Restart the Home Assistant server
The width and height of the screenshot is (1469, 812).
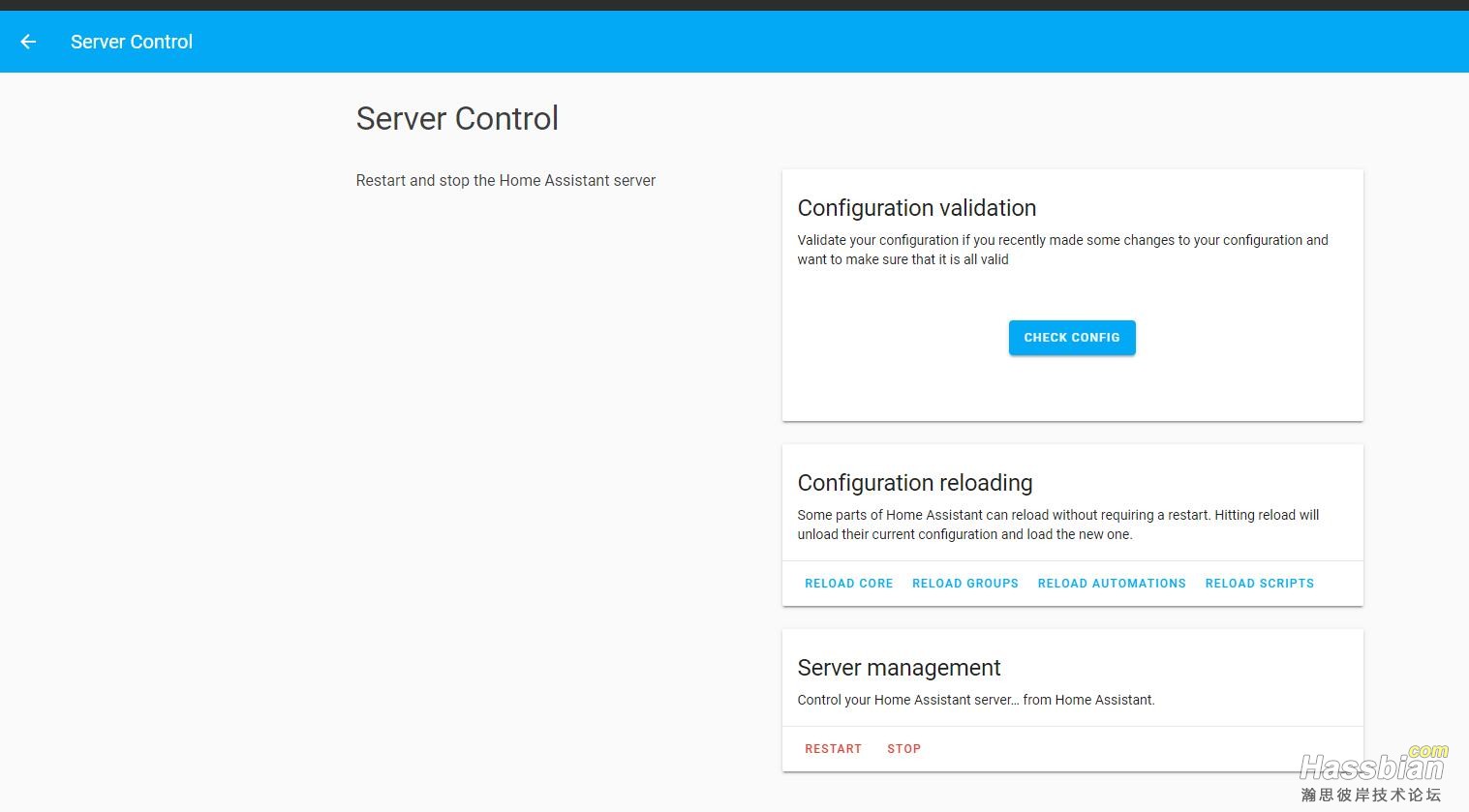pos(834,749)
